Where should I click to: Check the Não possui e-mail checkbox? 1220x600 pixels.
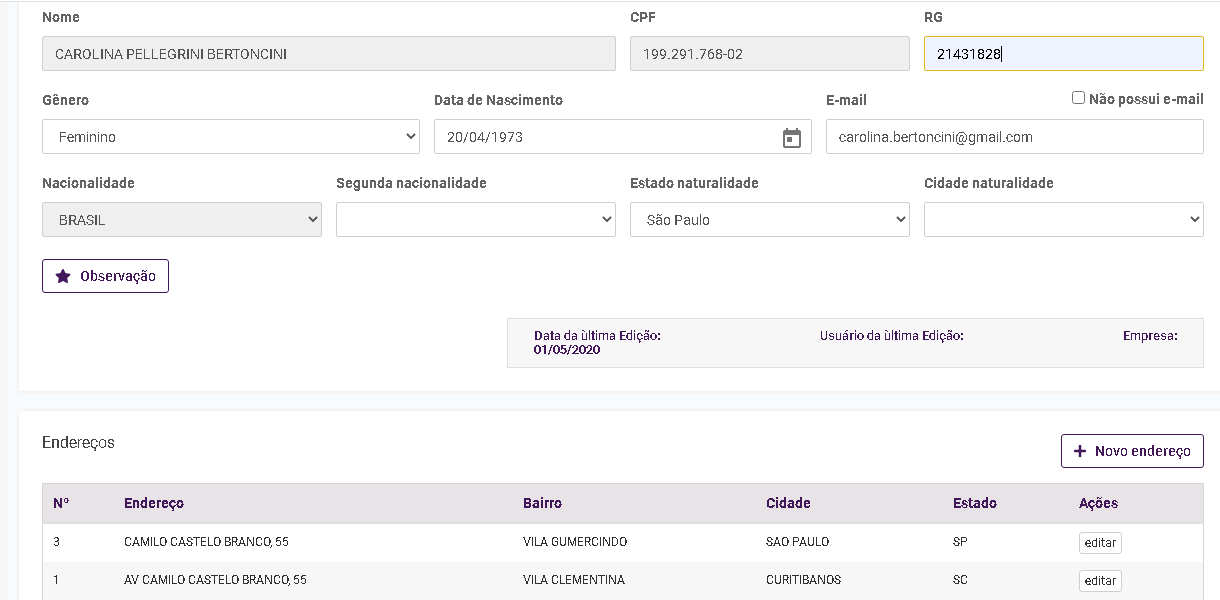pyautogui.click(x=1078, y=98)
